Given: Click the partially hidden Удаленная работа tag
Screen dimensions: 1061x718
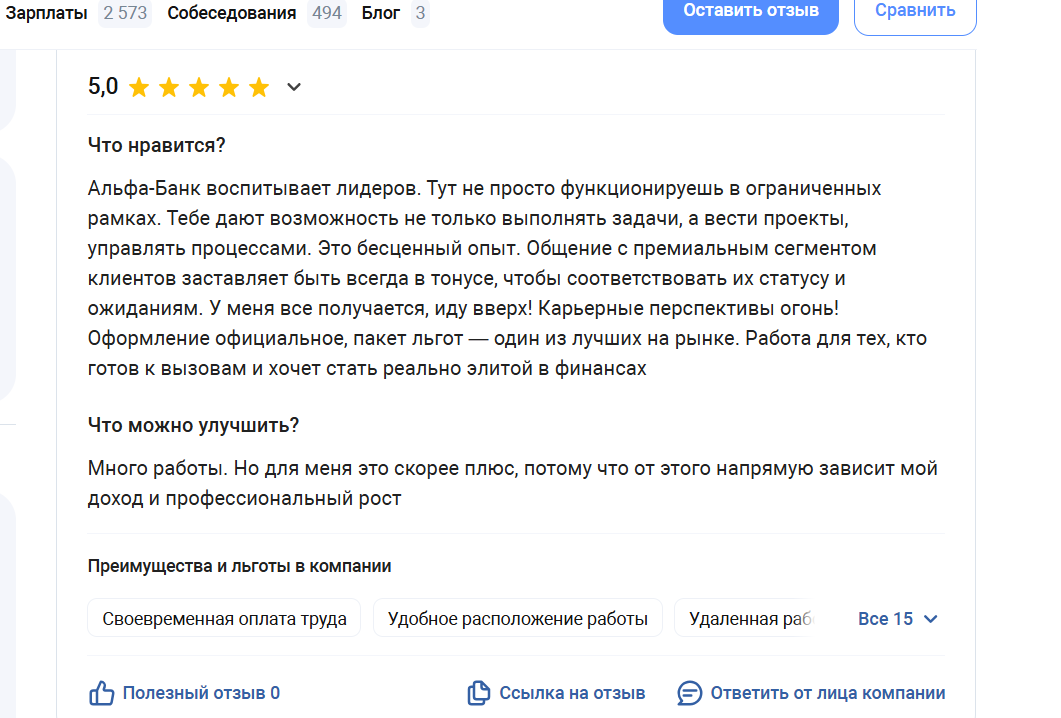Looking at the screenshot, I should 746,619.
